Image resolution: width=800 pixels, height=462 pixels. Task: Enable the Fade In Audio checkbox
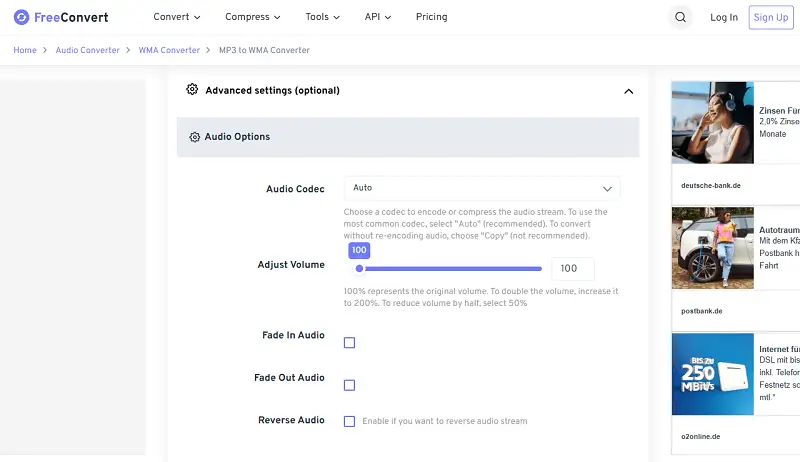tap(349, 343)
